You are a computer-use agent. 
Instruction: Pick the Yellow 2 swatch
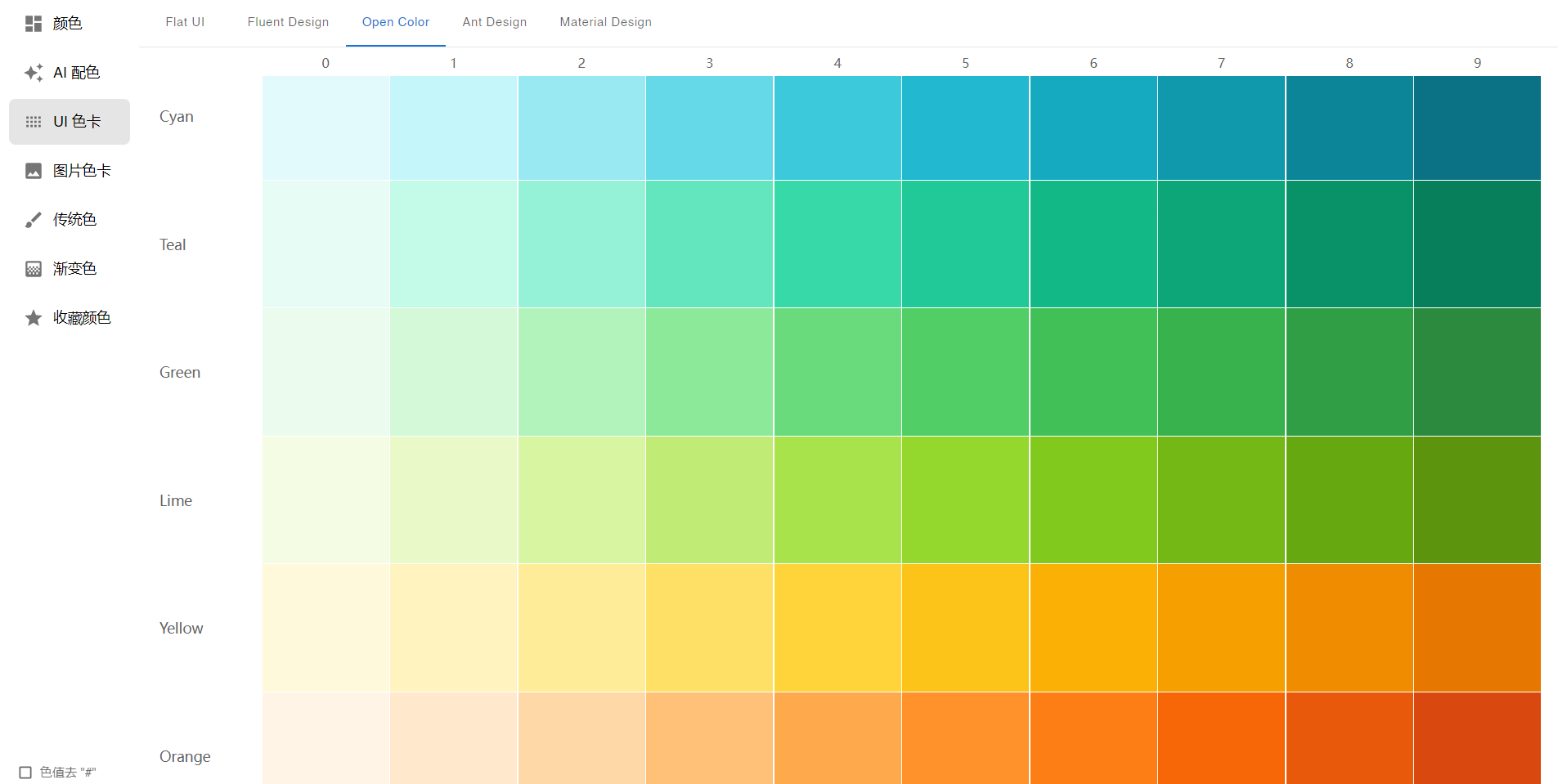(x=581, y=628)
